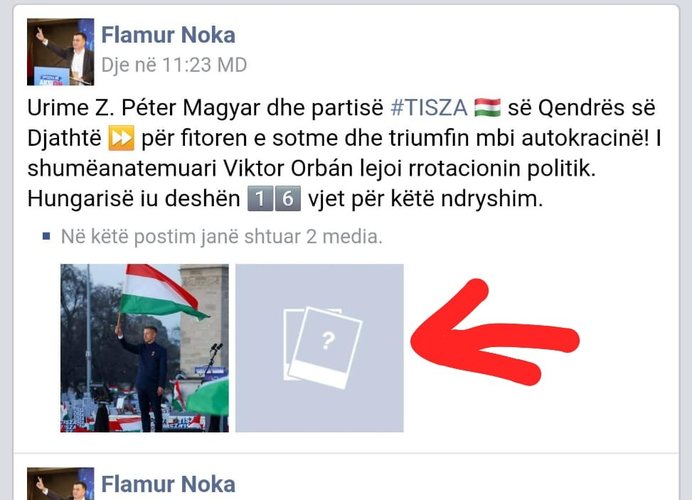Image resolution: width=692 pixels, height=500 pixels.
Task: Click the divider between the two posts
Action: [x=346, y=453]
